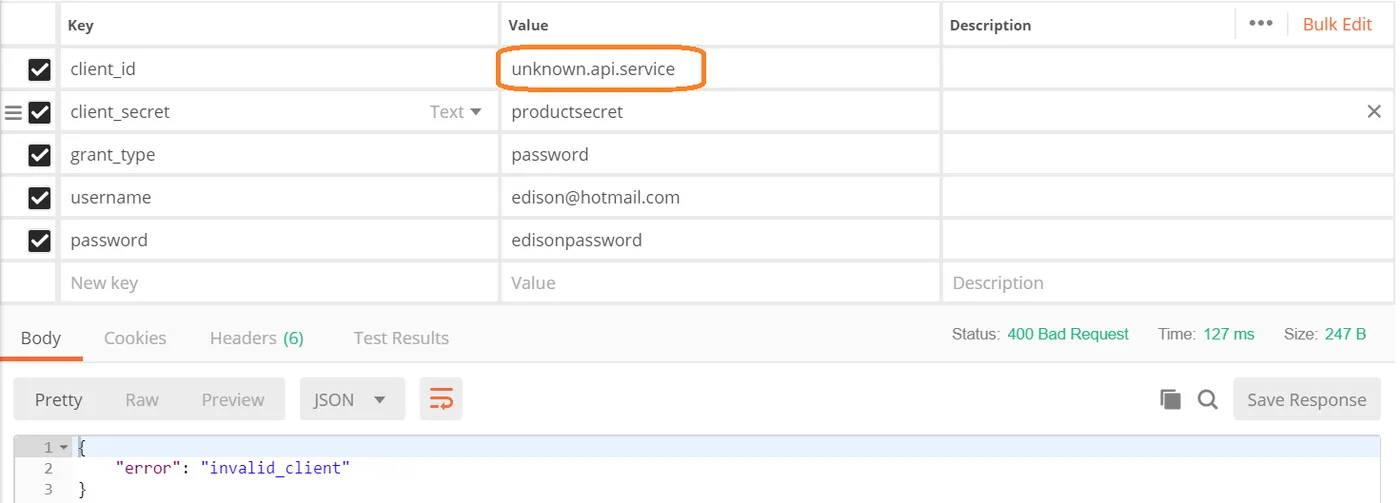Open search in response body
This screenshot has width=1400, height=503.
(1208, 400)
